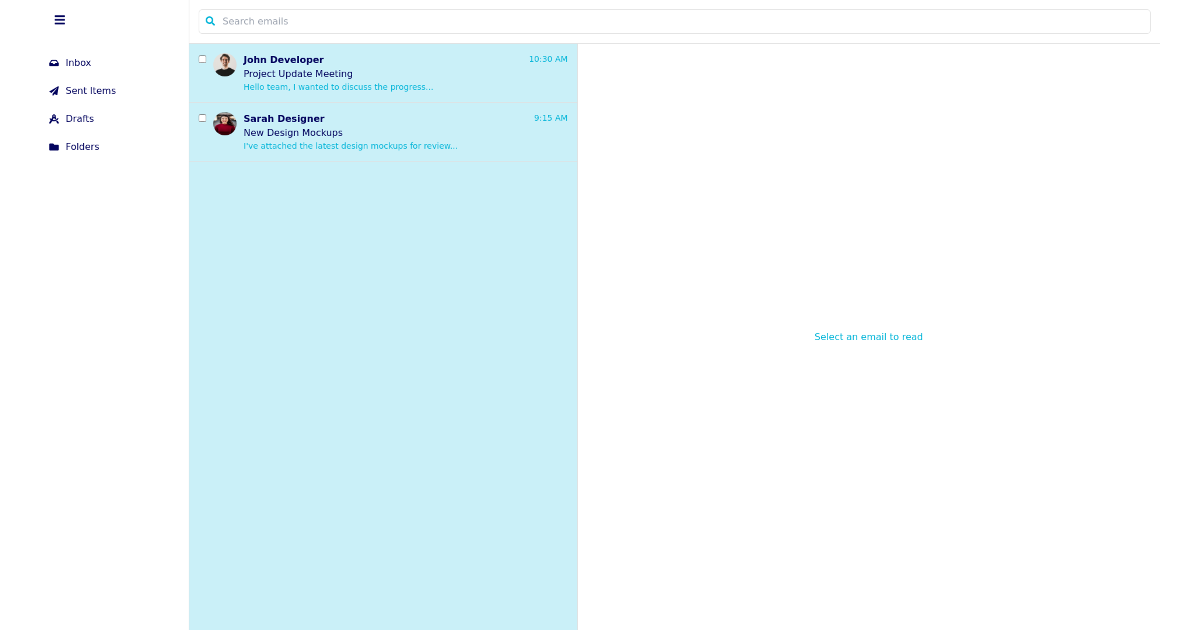1200x630 pixels.
Task: Click the Inbox tray icon
Action: [54, 63]
